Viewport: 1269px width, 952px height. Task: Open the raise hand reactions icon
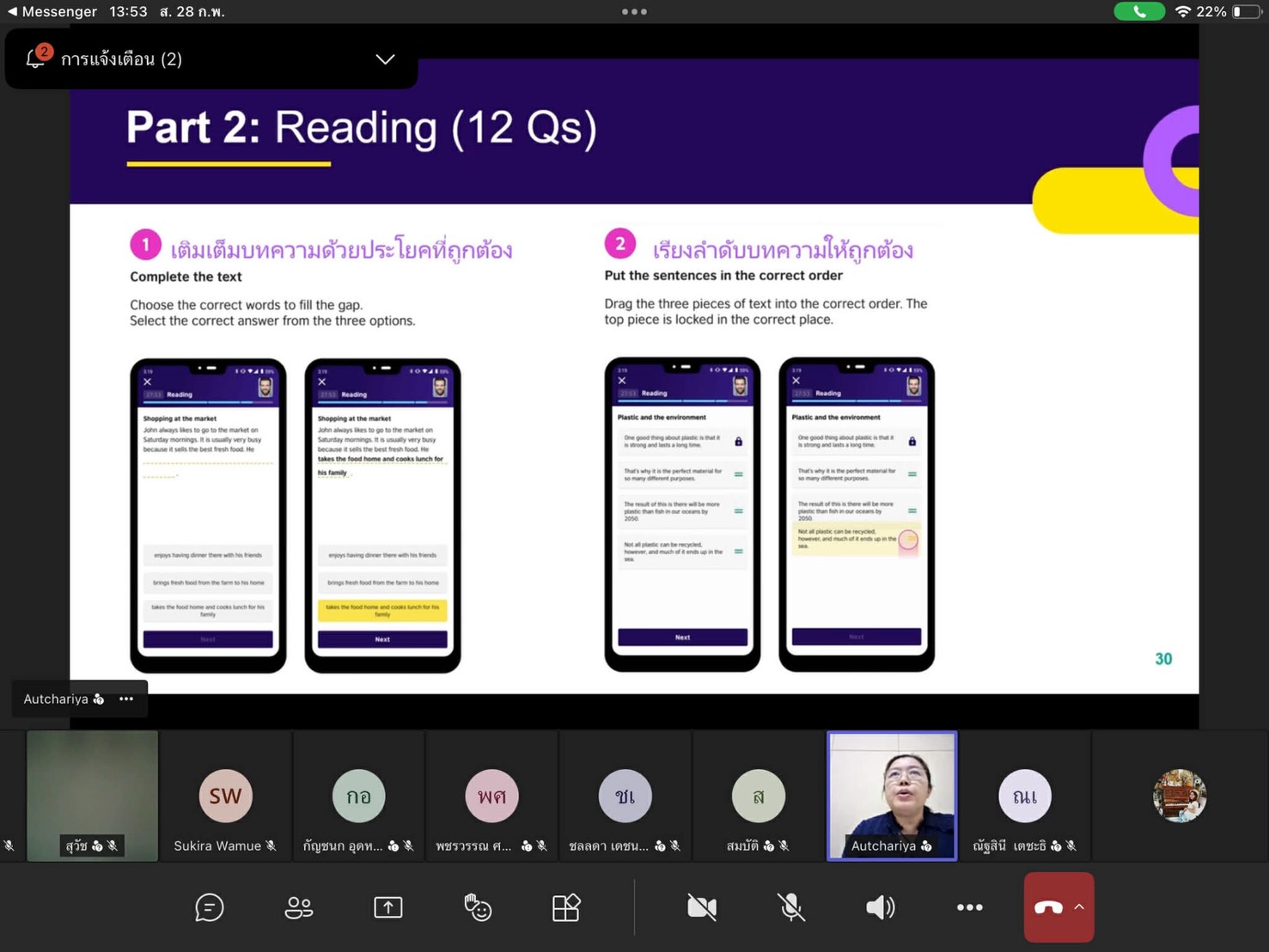coord(477,907)
